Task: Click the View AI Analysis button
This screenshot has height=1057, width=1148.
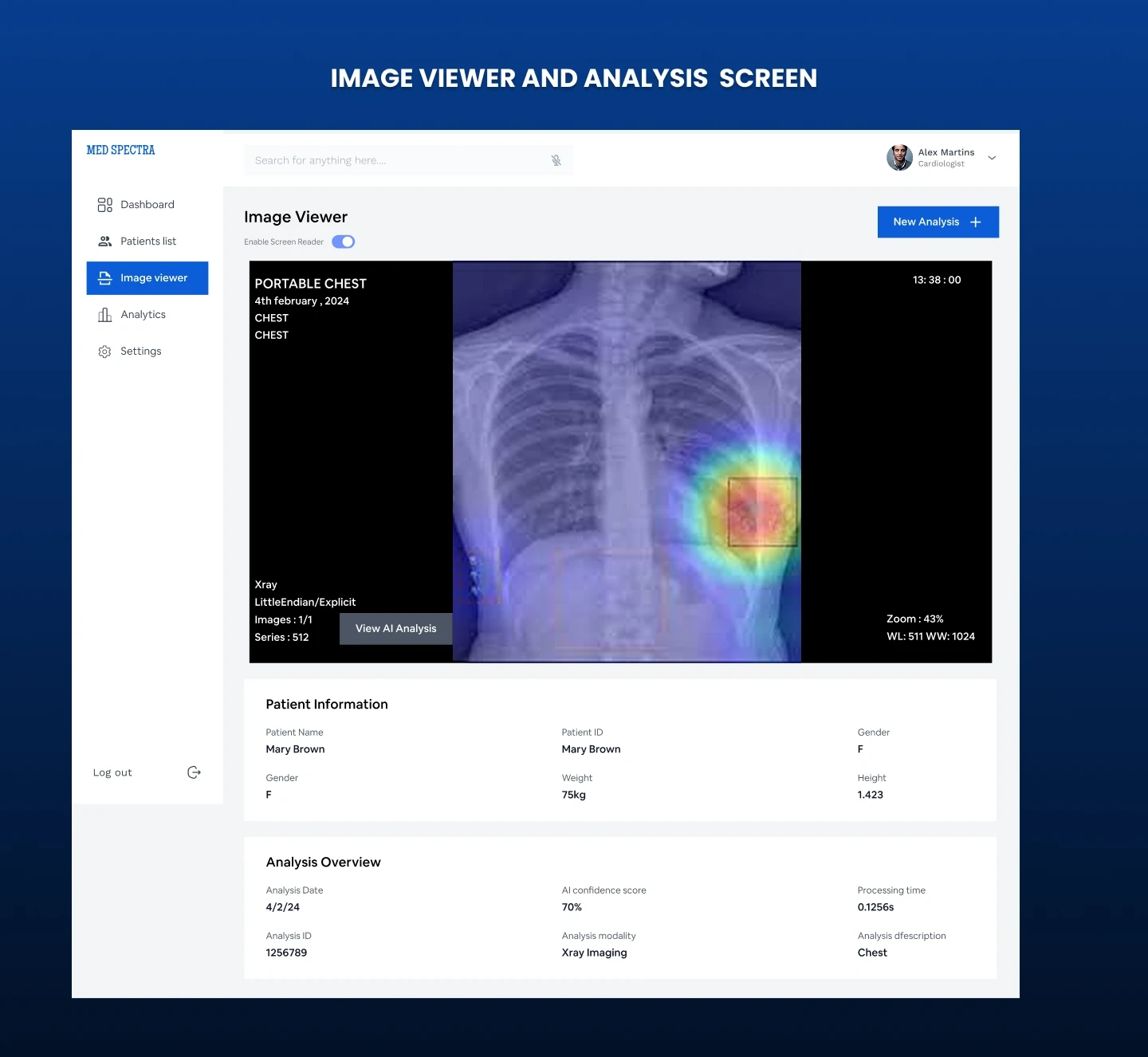Action: (396, 629)
